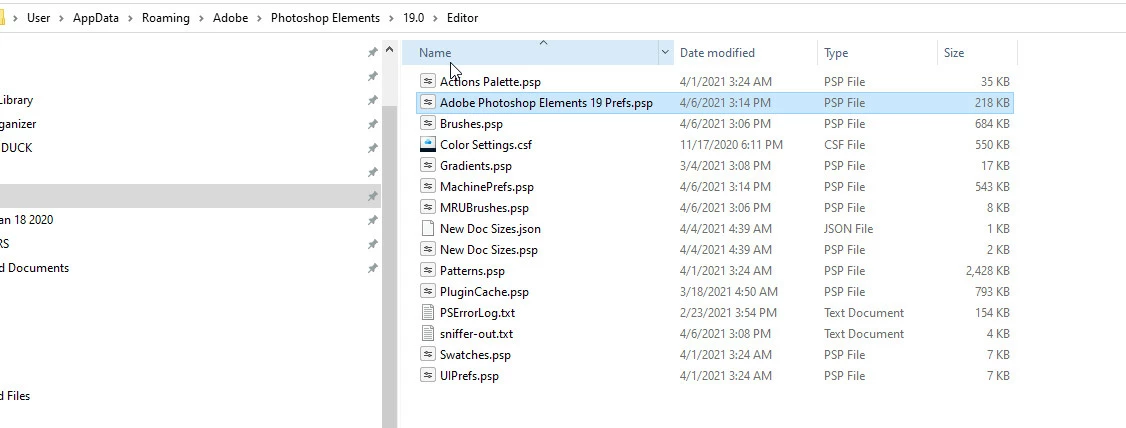Expand breadcrumb chevron after Photoshop Elements
1126x428 pixels.
coord(391,18)
